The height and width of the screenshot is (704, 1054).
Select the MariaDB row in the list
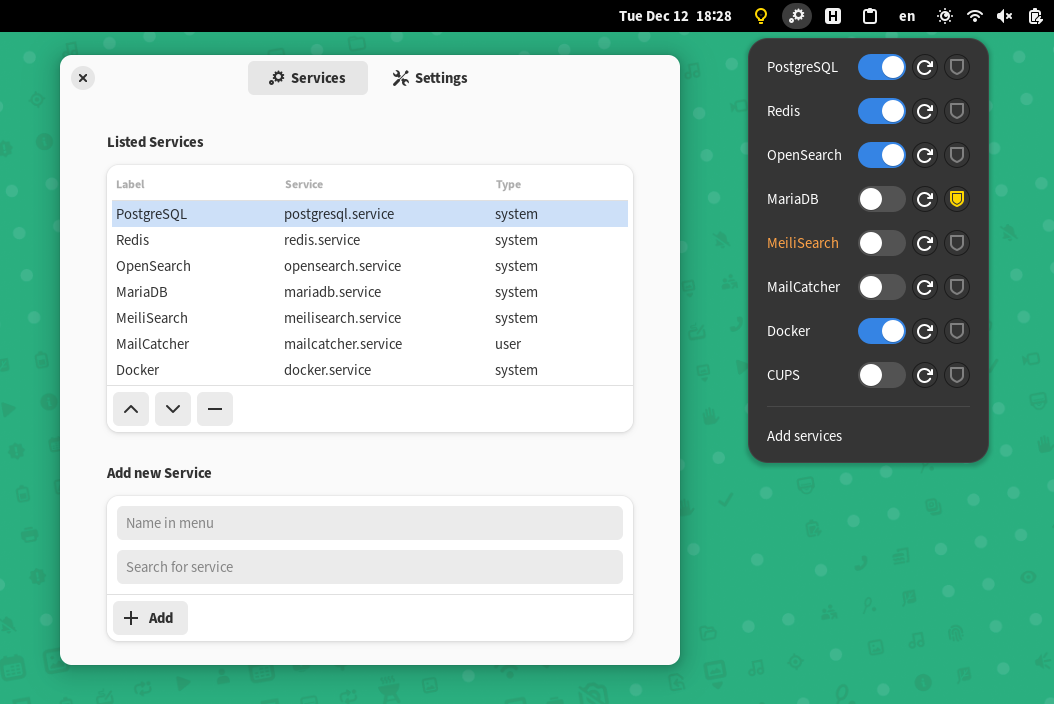(x=370, y=292)
